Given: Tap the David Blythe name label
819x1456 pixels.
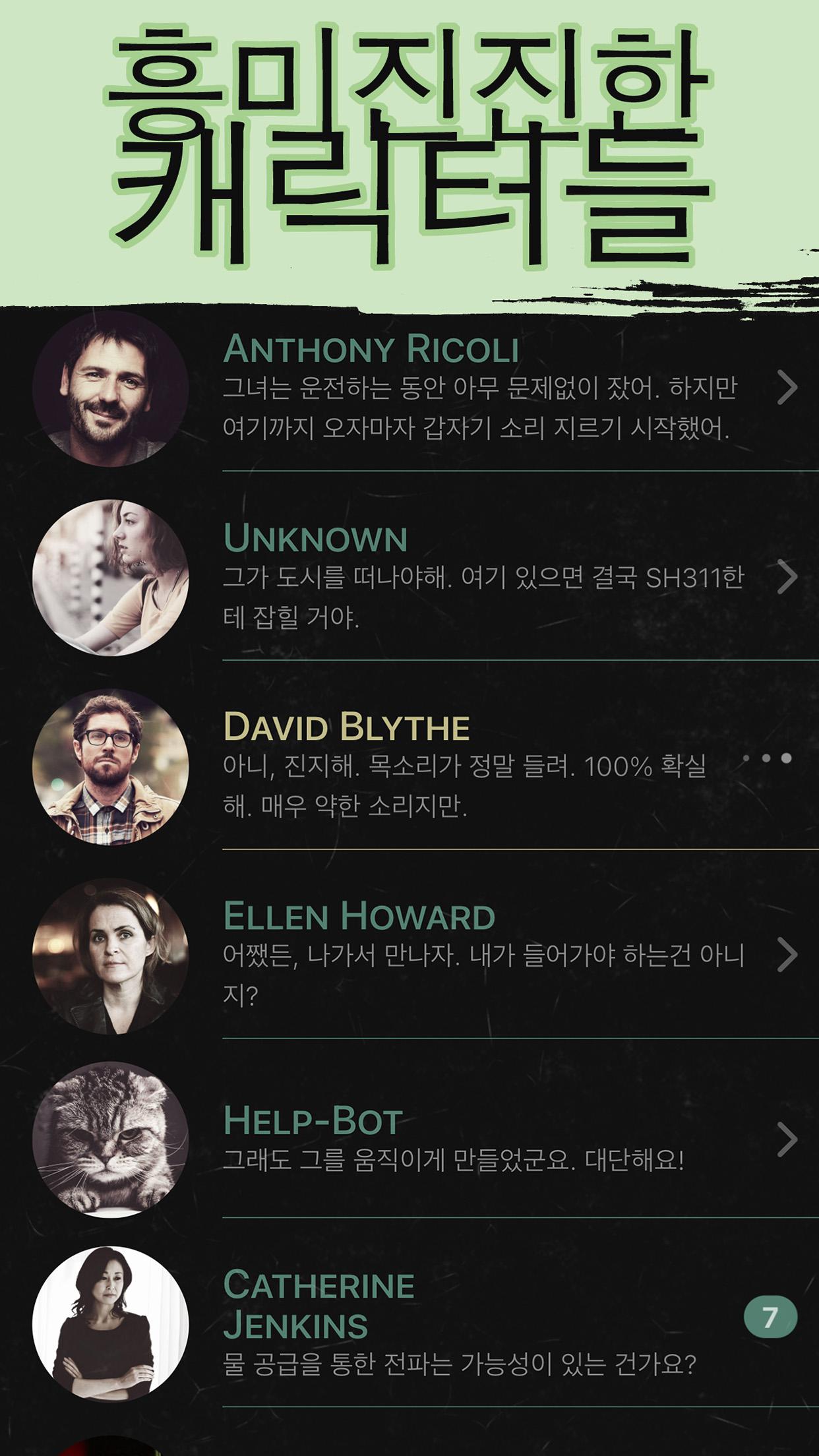Looking at the screenshot, I should 347,727.
